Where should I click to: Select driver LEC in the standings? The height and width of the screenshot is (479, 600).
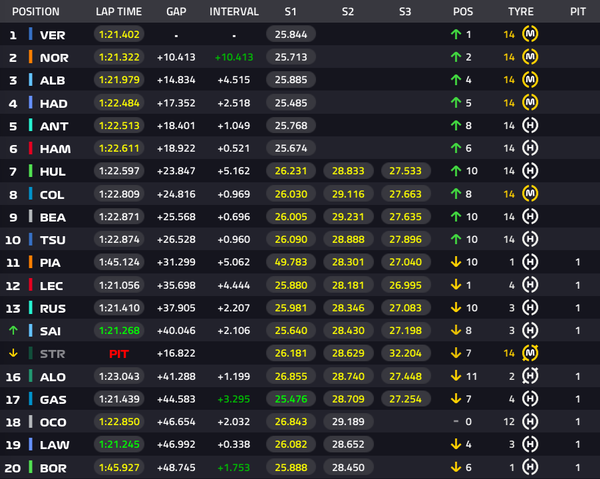(51, 286)
